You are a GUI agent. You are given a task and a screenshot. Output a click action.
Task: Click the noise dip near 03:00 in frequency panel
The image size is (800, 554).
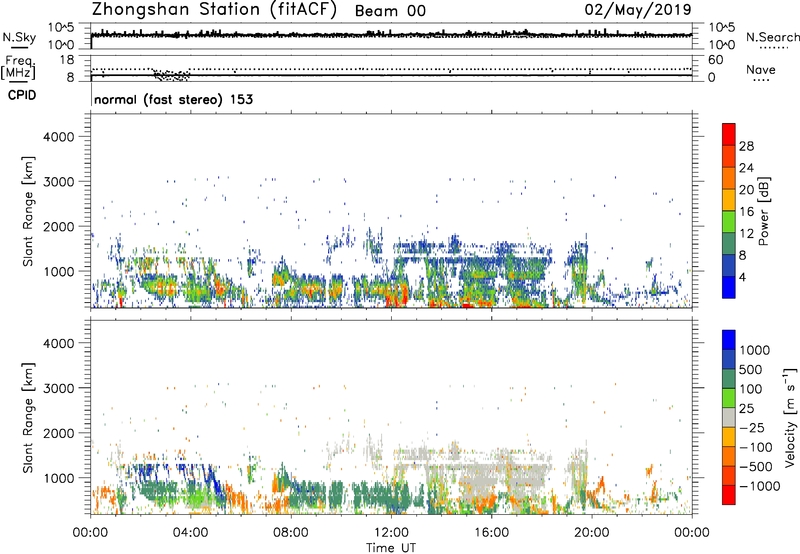tap(171, 76)
